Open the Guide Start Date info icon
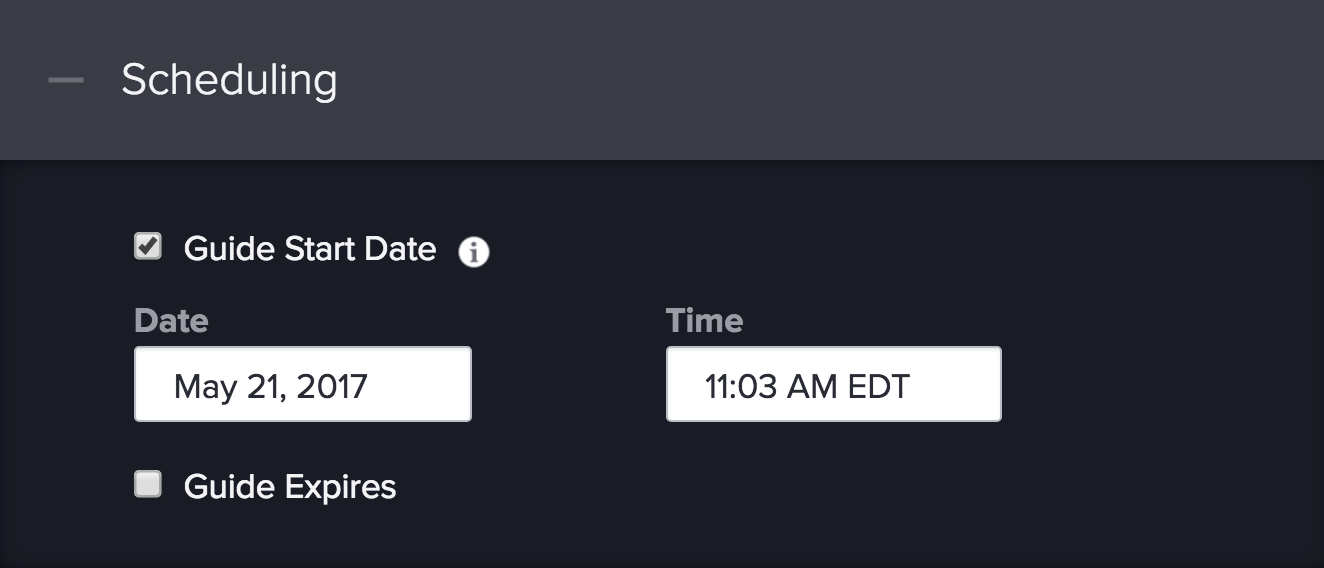The height and width of the screenshot is (568, 1324). (x=474, y=253)
